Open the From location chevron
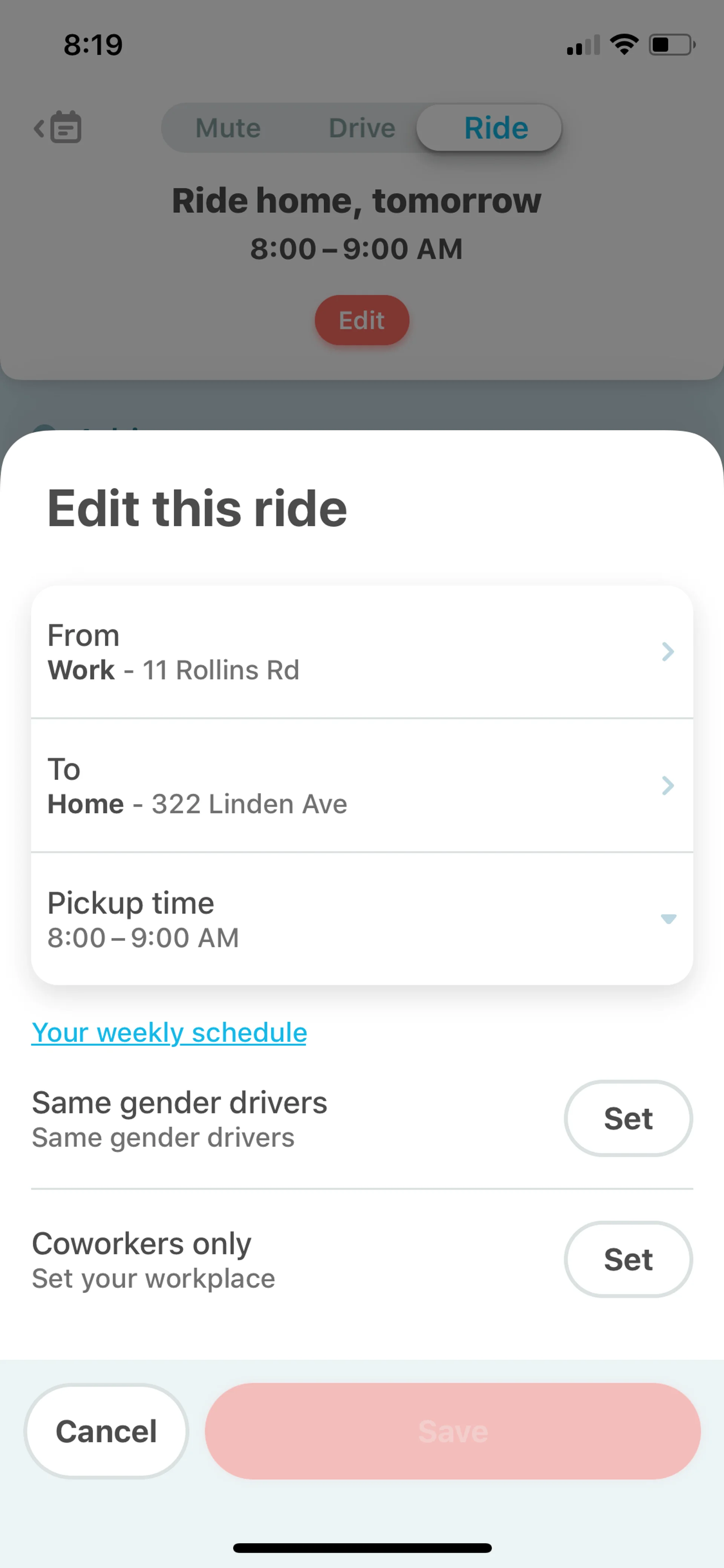 click(x=667, y=652)
